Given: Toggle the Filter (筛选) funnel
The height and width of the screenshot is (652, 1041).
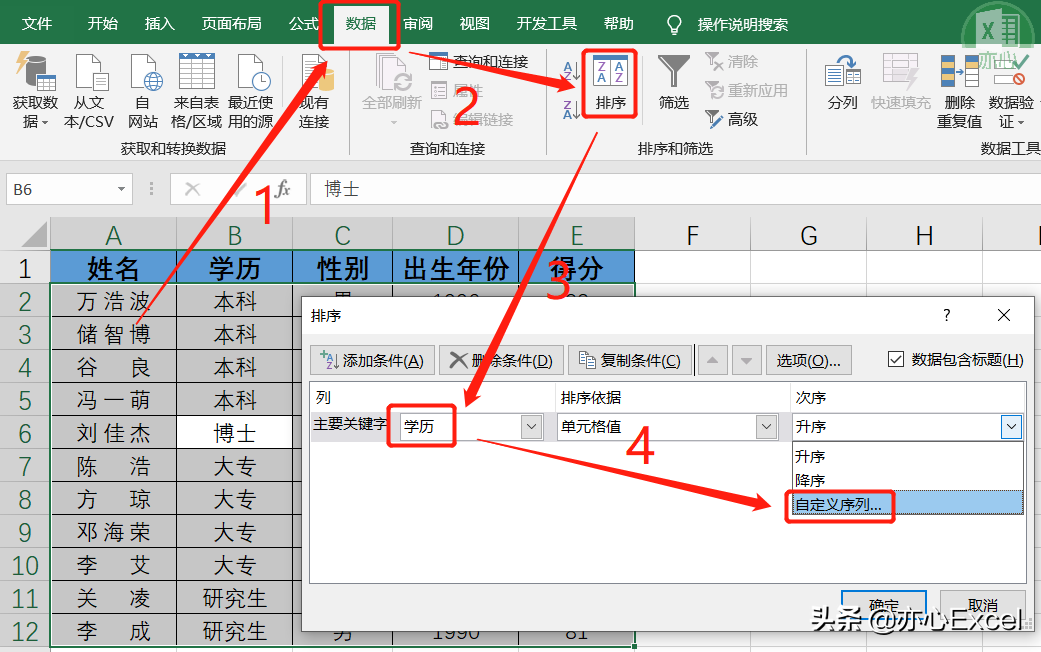Looking at the screenshot, I should (x=674, y=82).
